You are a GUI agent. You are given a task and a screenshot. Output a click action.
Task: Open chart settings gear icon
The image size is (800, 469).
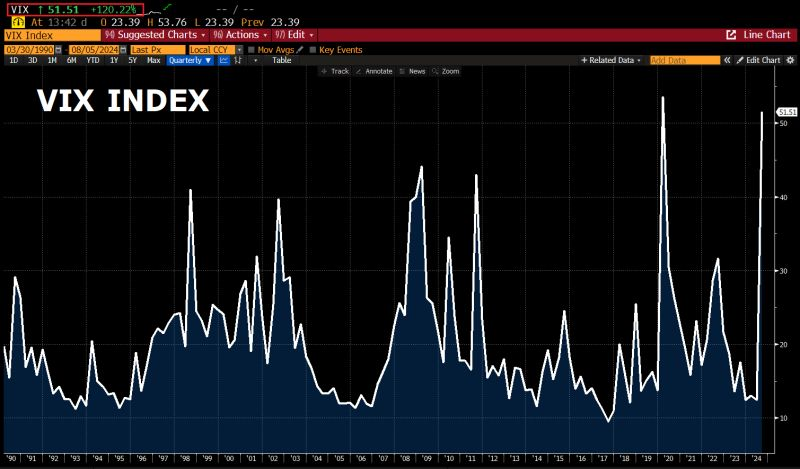click(790, 60)
